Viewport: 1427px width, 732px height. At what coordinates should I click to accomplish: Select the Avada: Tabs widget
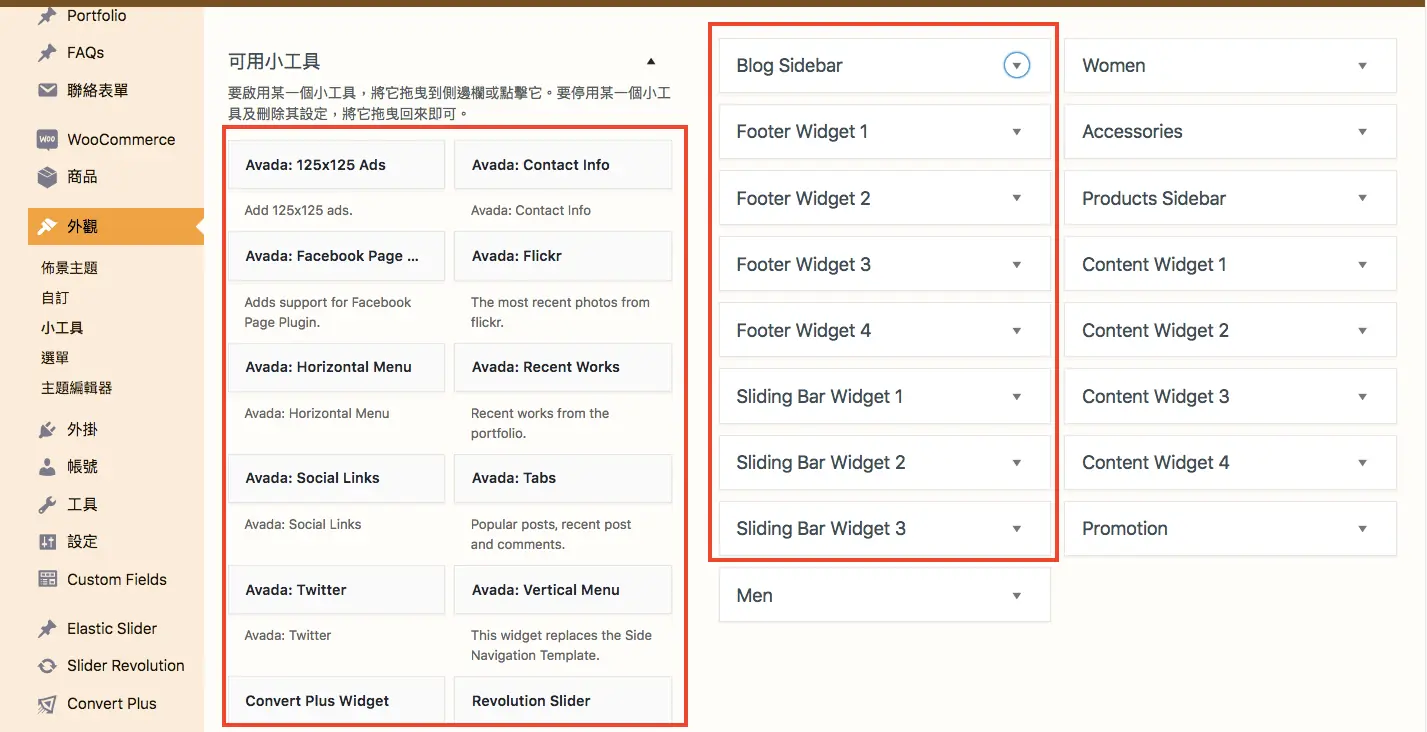click(563, 478)
